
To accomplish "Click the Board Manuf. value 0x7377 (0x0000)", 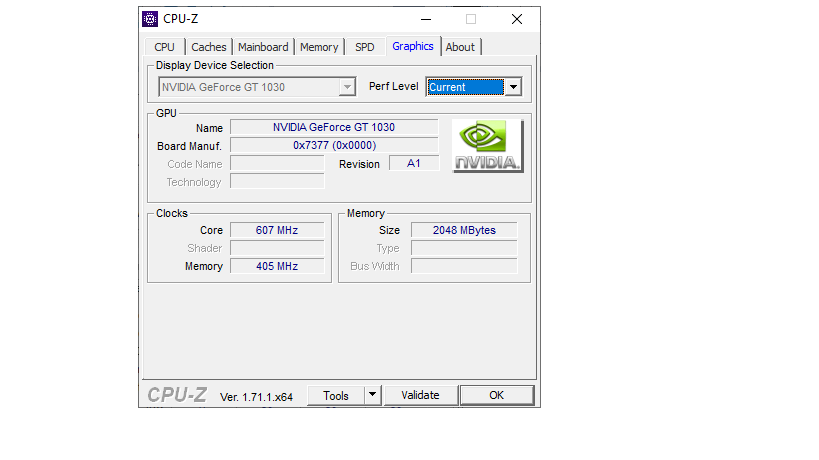I will point(334,145).
